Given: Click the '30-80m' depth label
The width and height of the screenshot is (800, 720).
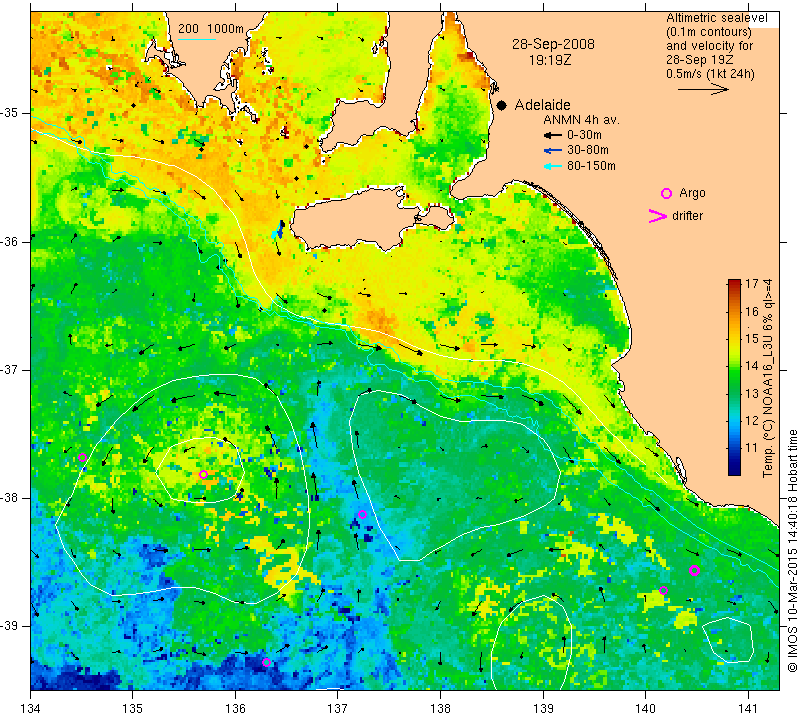Looking at the screenshot, I should tap(588, 150).
